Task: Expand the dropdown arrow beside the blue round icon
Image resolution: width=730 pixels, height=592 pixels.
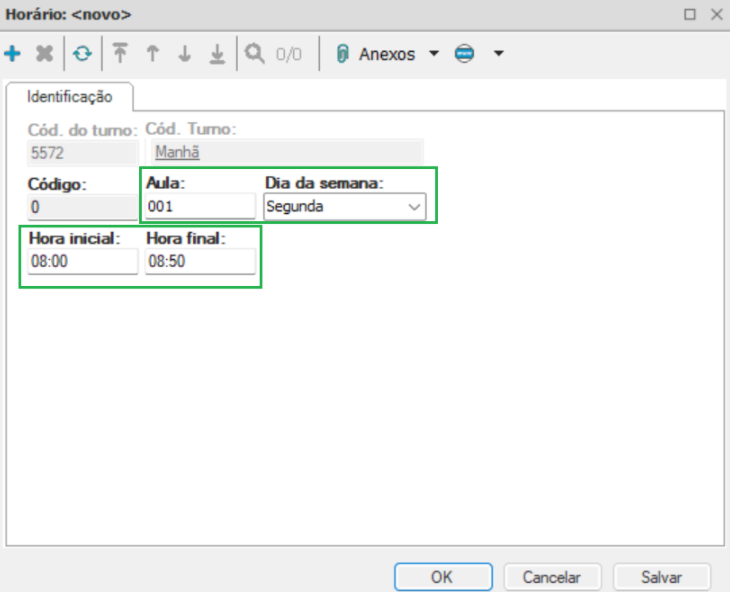Action: click(499, 54)
